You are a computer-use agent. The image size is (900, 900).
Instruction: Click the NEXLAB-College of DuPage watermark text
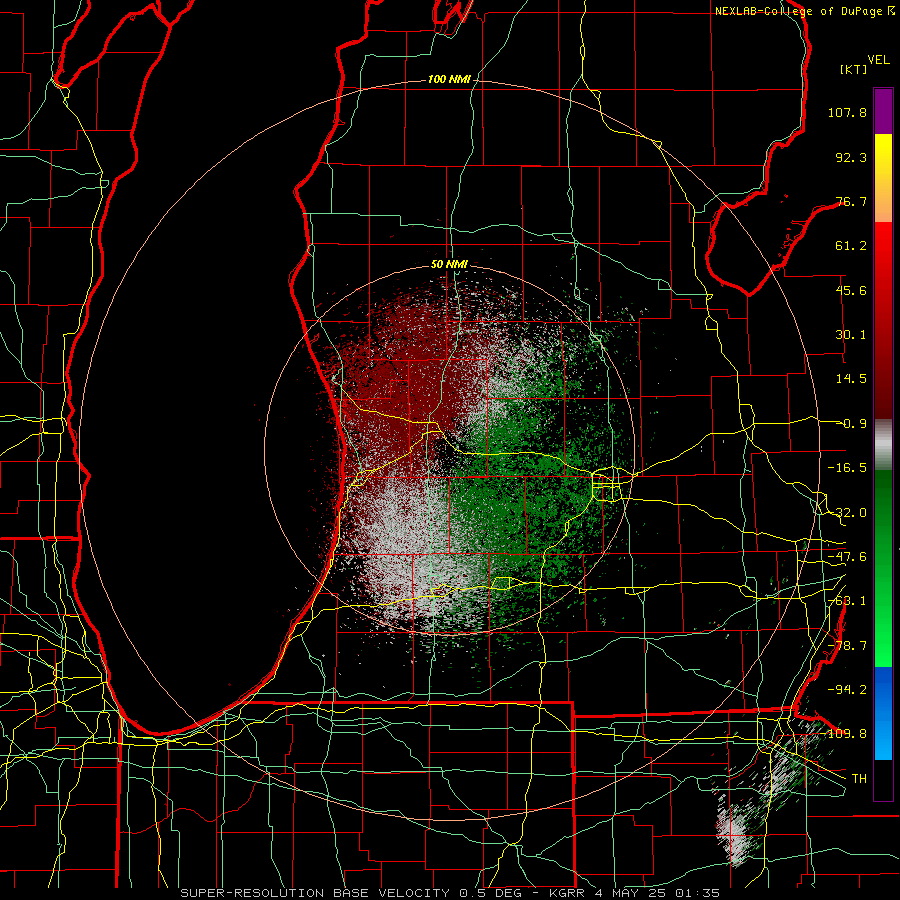click(804, 11)
